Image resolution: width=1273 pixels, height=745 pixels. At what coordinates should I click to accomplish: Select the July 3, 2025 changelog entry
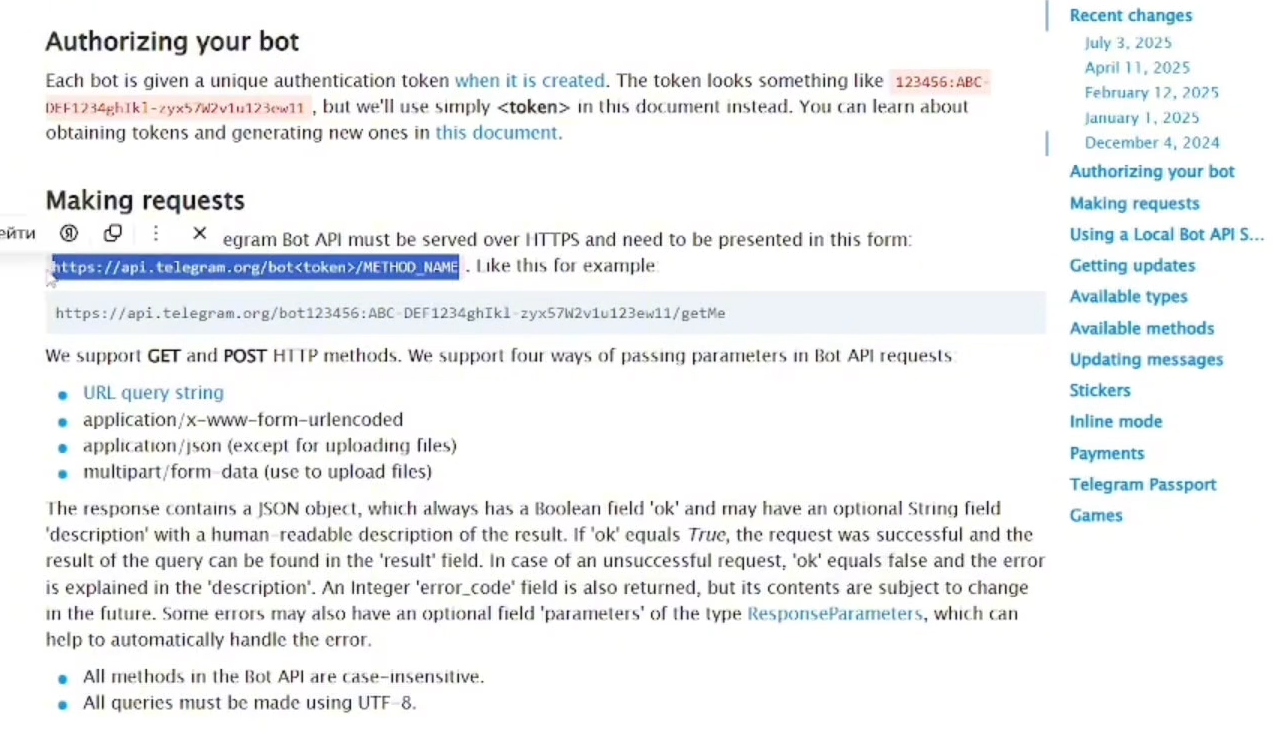[x=1128, y=43]
